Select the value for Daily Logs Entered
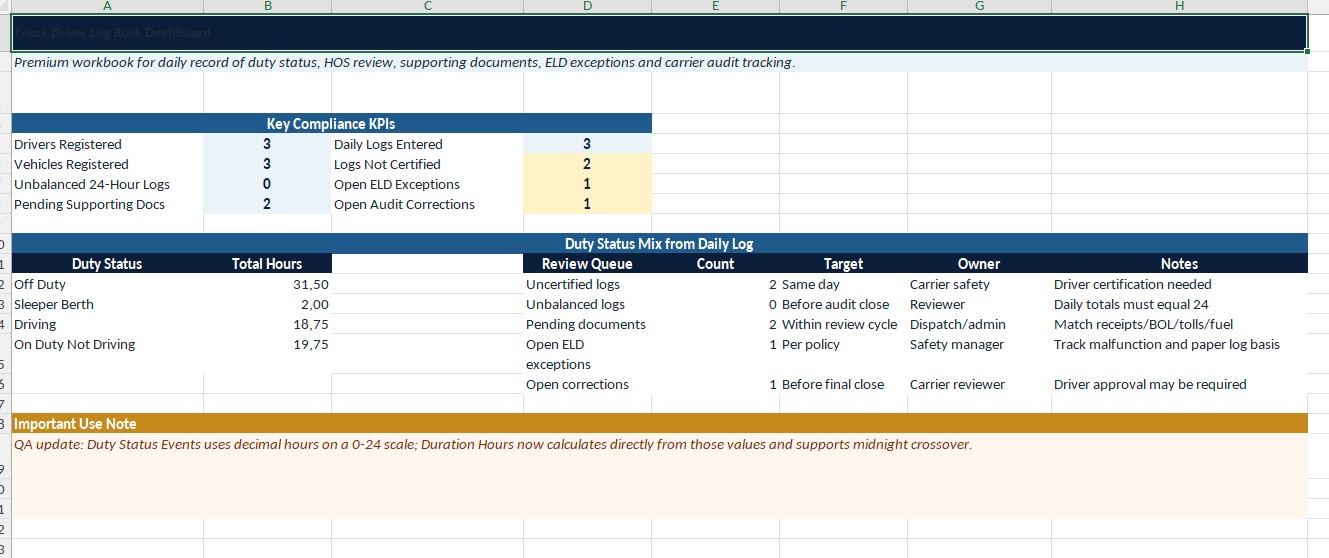Image resolution: width=1329 pixels, height=558 pixels. pos(587,144)
